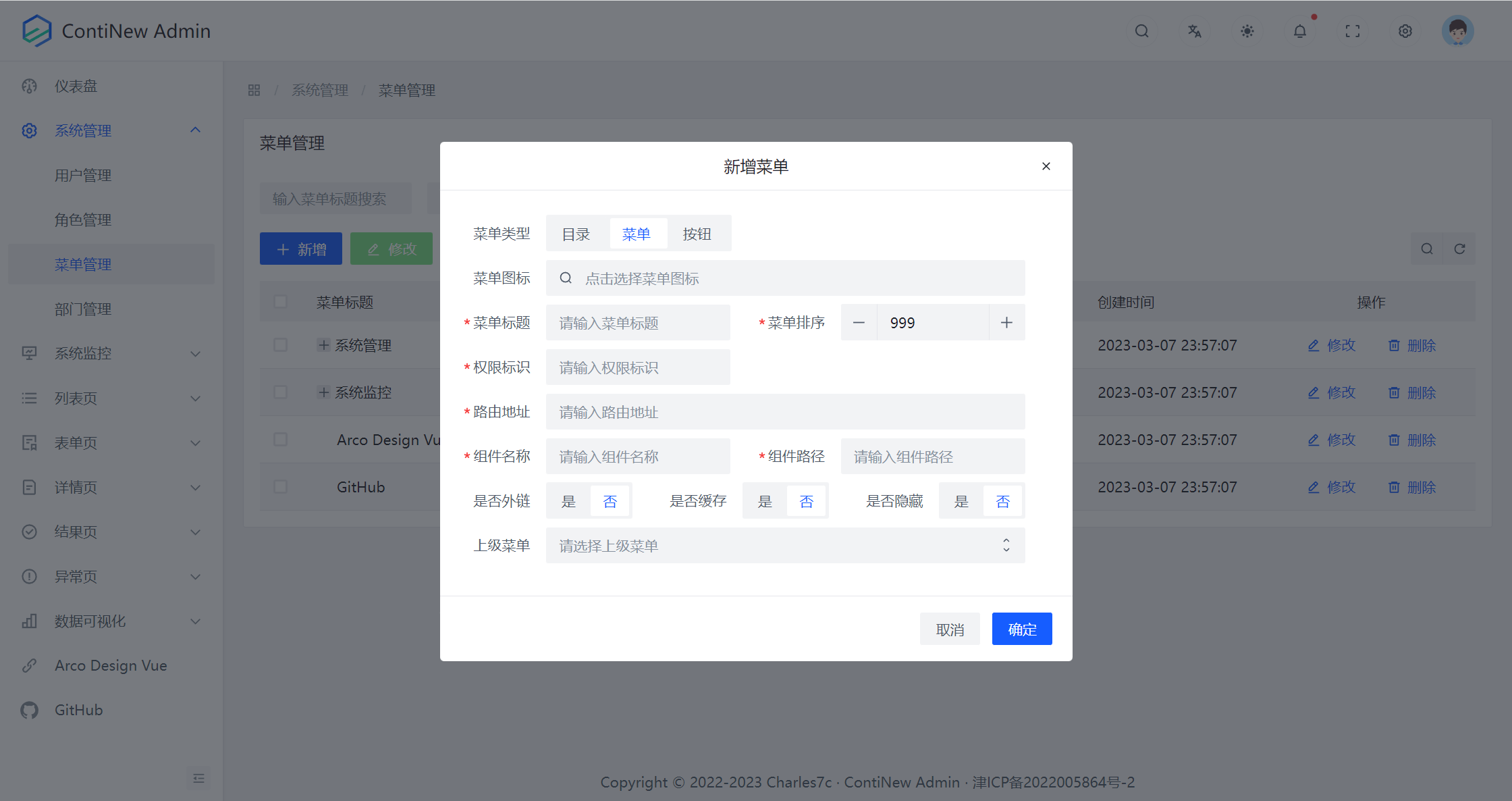Click the dashboard 仪表盘 sidebar icon
Viewport: 1512px width, 801px height.
[30, 86]
